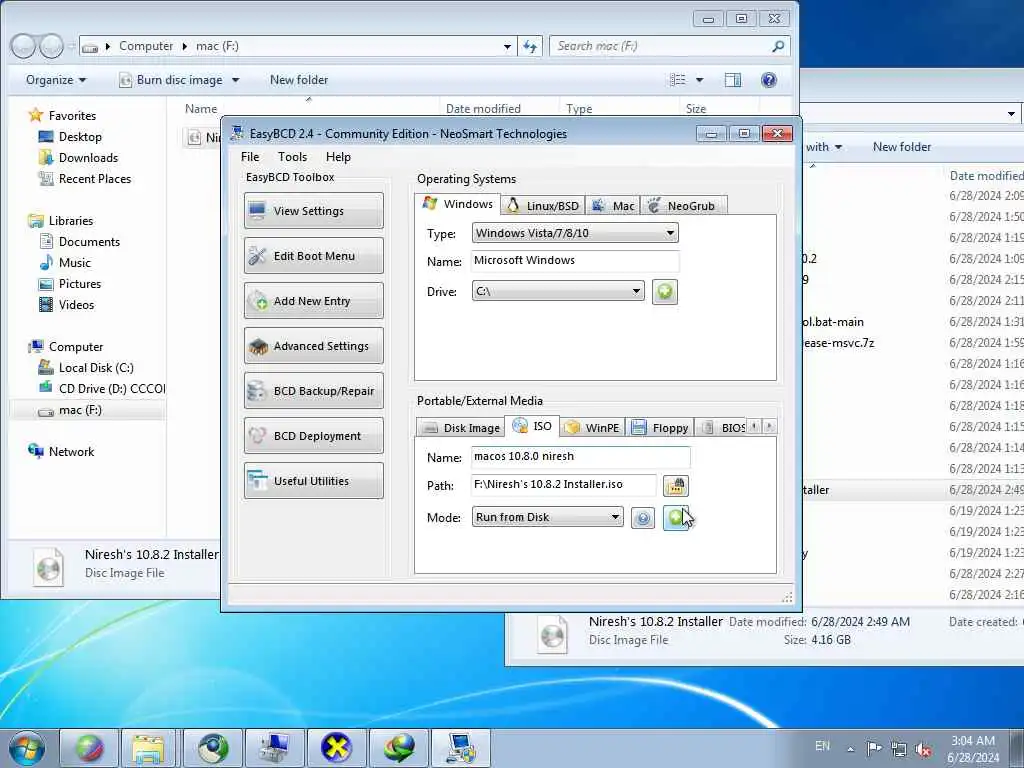Open Add New Entry section
The height and width of the screenshot is (768, 1024).
[313, 301]
